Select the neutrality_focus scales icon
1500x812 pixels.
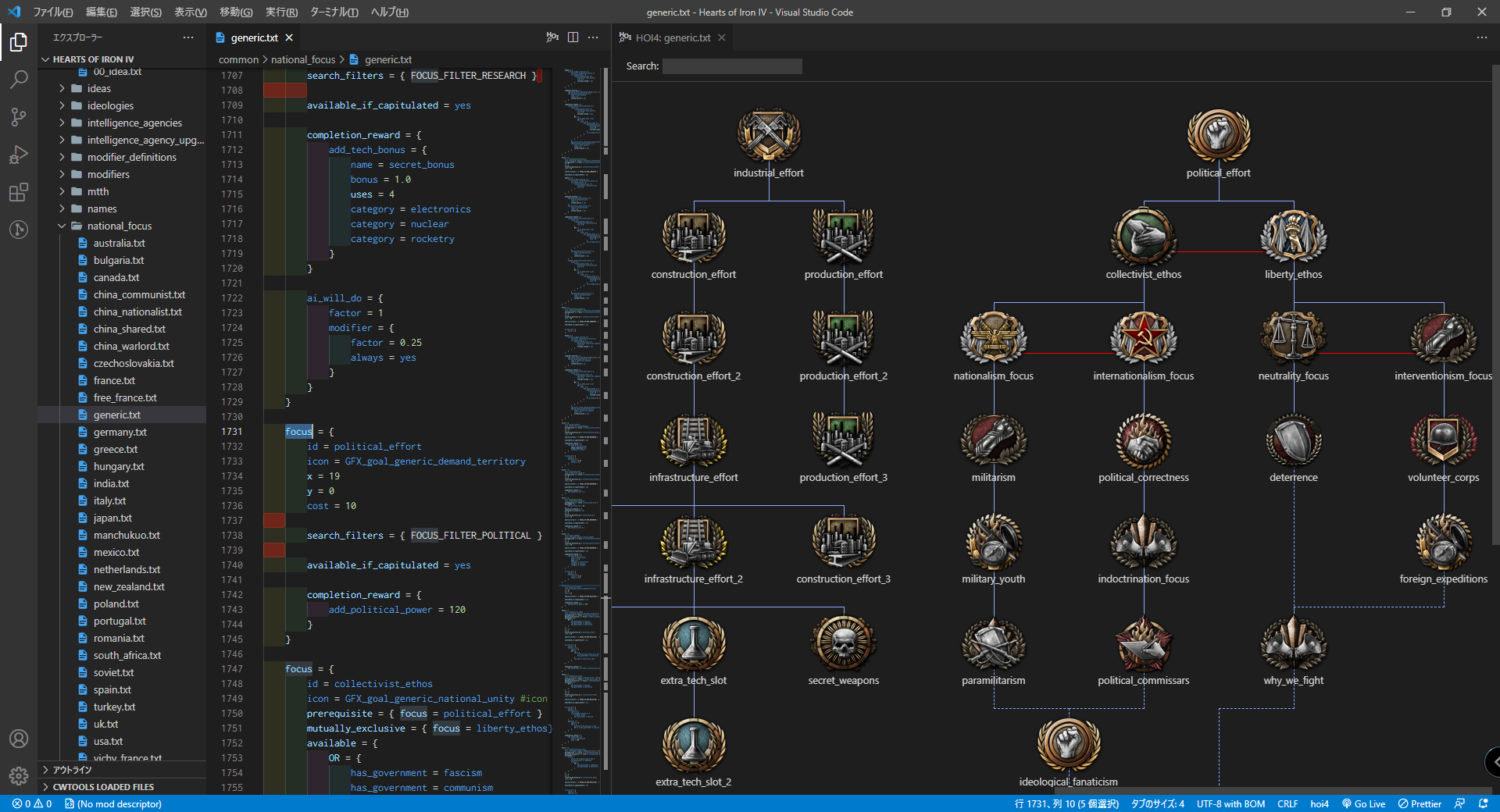point(1294,338)
